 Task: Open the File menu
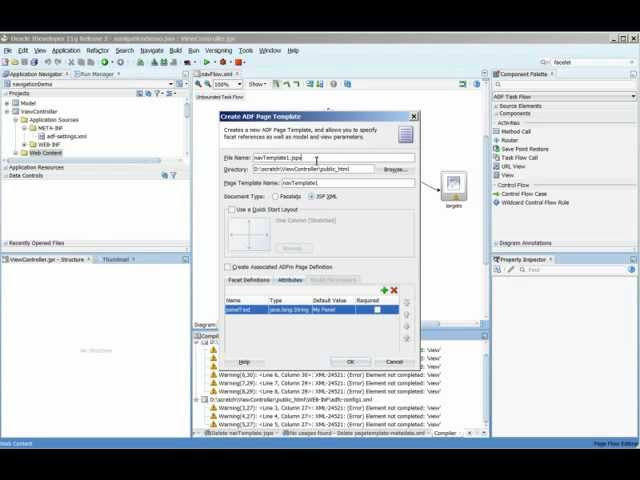tap(8, 51)
